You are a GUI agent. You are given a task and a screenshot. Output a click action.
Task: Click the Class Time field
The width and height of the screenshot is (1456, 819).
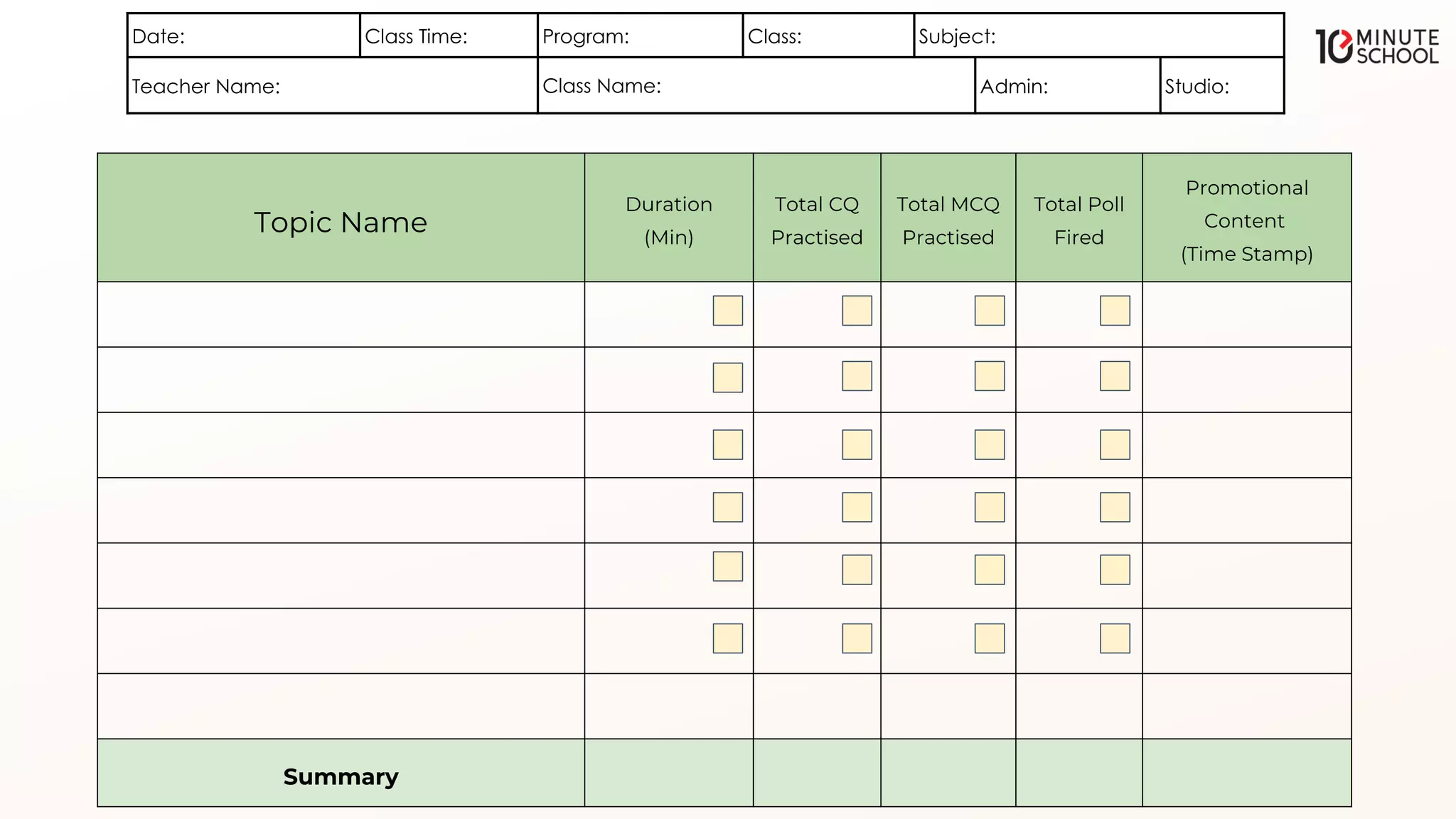tap(498, 36)
